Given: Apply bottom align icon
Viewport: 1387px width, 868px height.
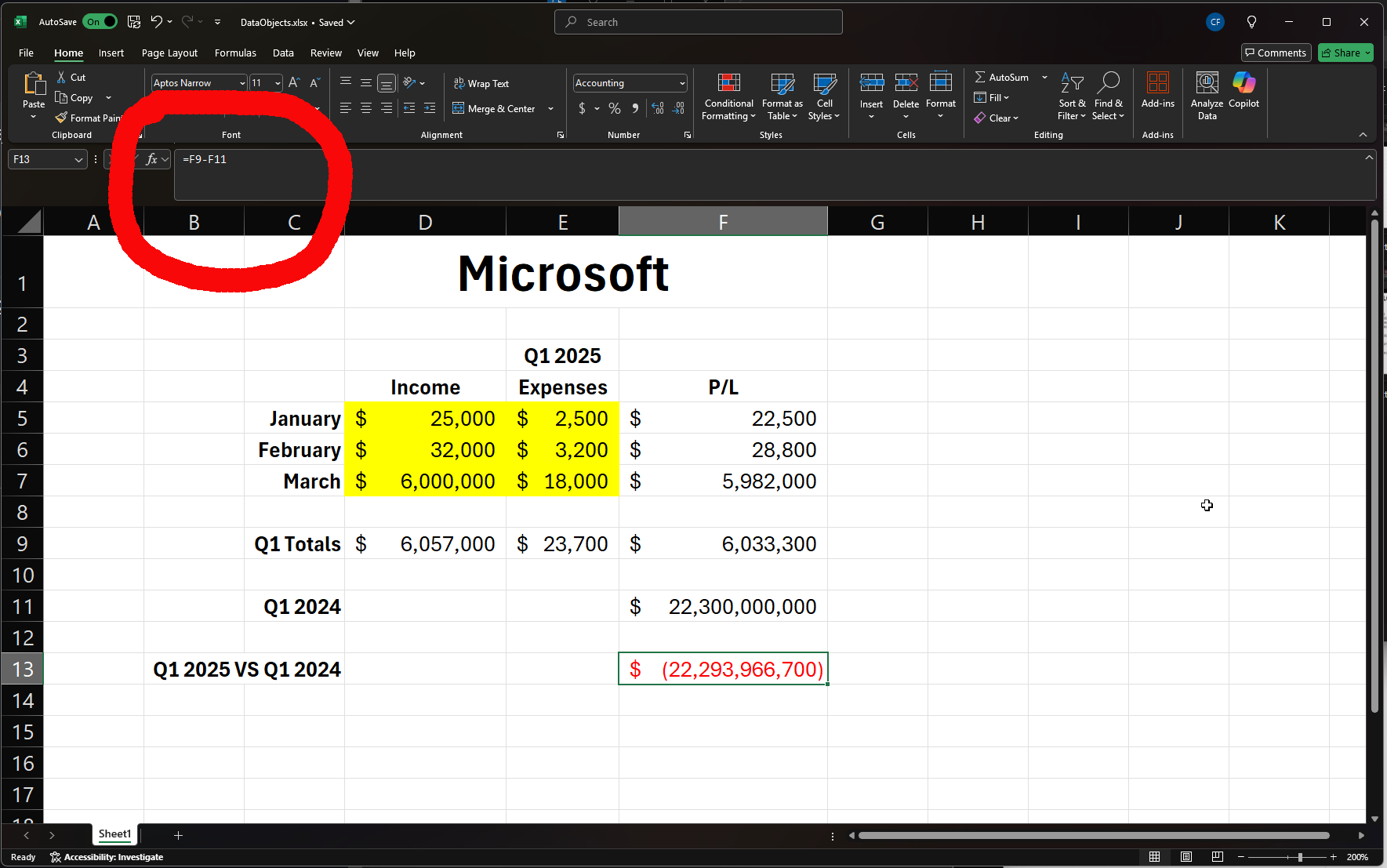Looking at the screenshot, I should point(387,82).
